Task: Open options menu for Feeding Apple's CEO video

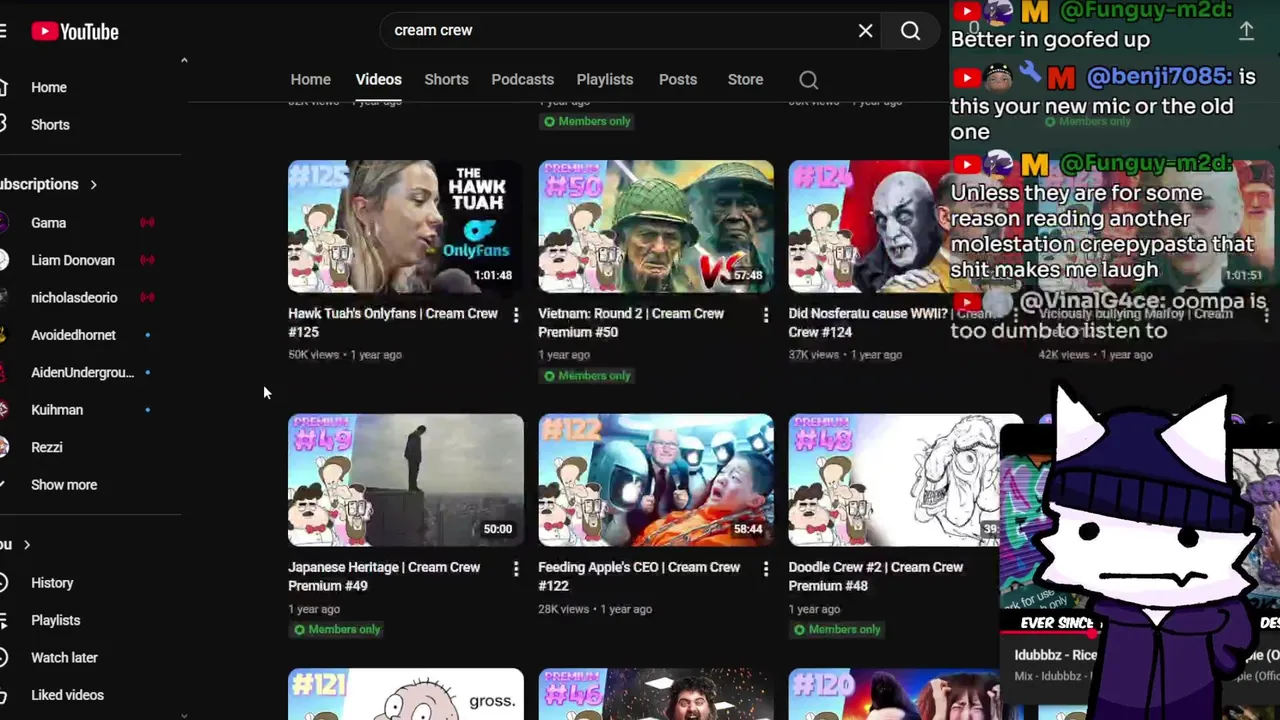Action: (766, 569)
